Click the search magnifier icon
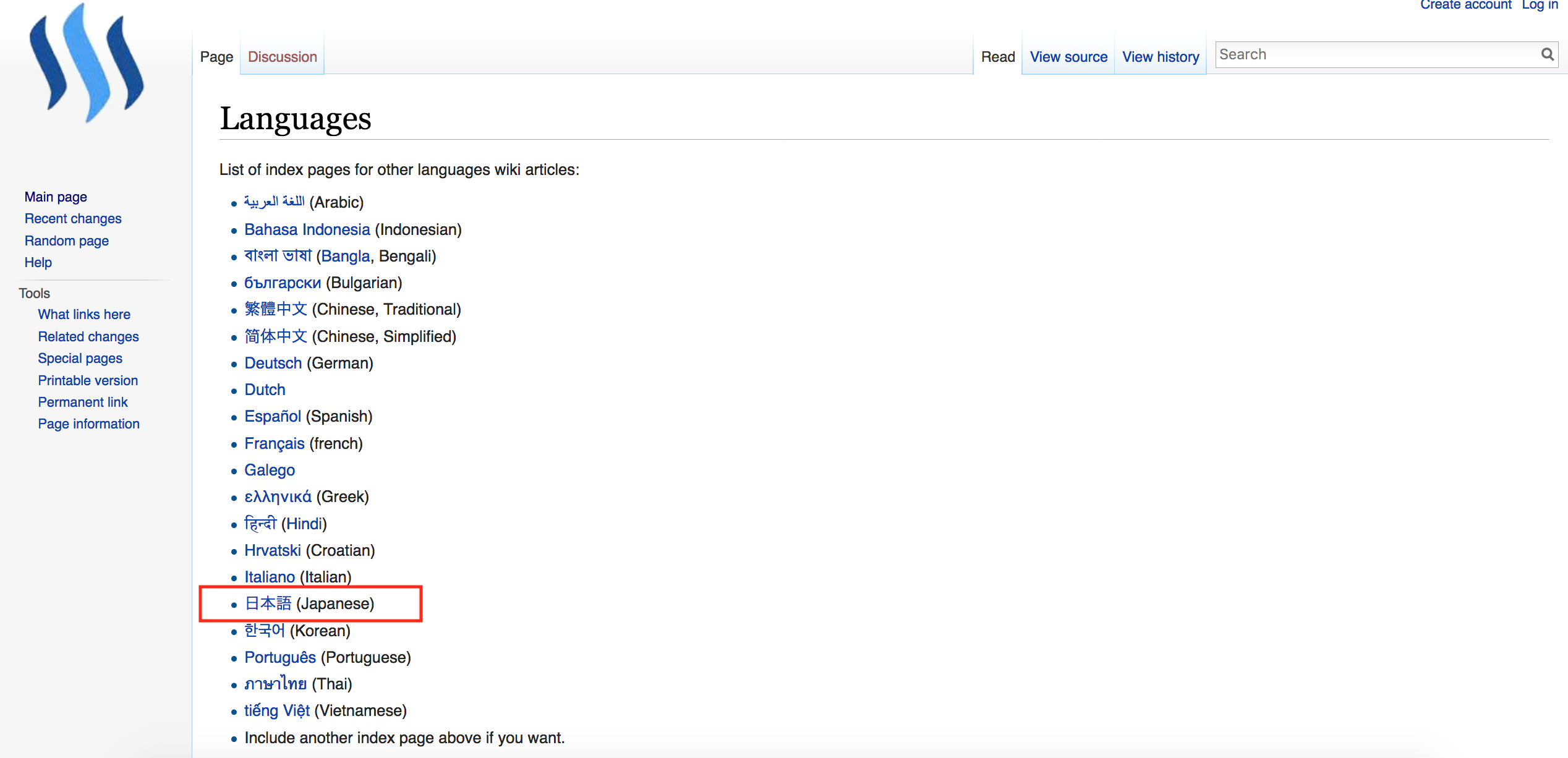Screen dimensions: 1568x758 (1547, 55)
